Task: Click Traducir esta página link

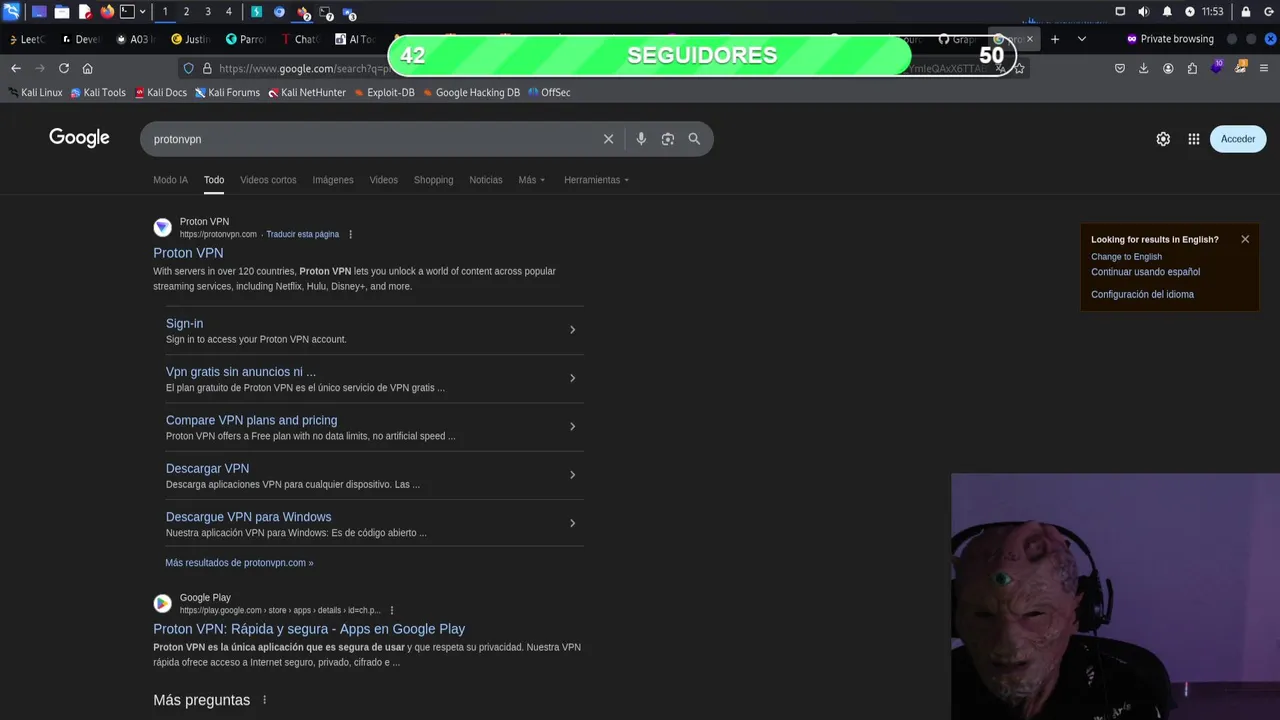Action: [x=302, y=234]
